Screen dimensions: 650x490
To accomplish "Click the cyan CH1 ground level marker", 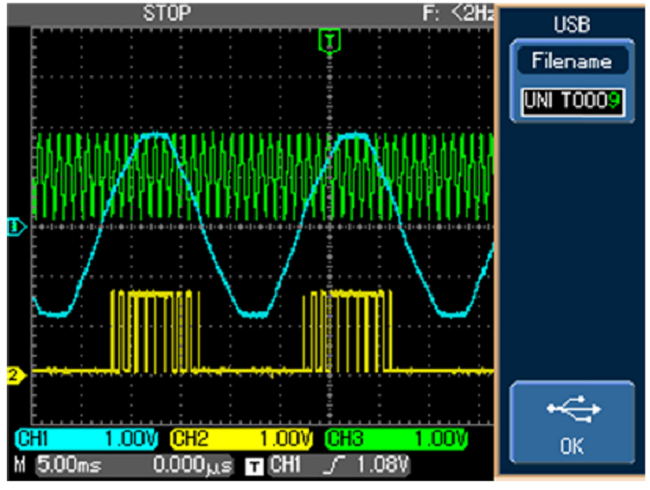I will coord(13,228).
